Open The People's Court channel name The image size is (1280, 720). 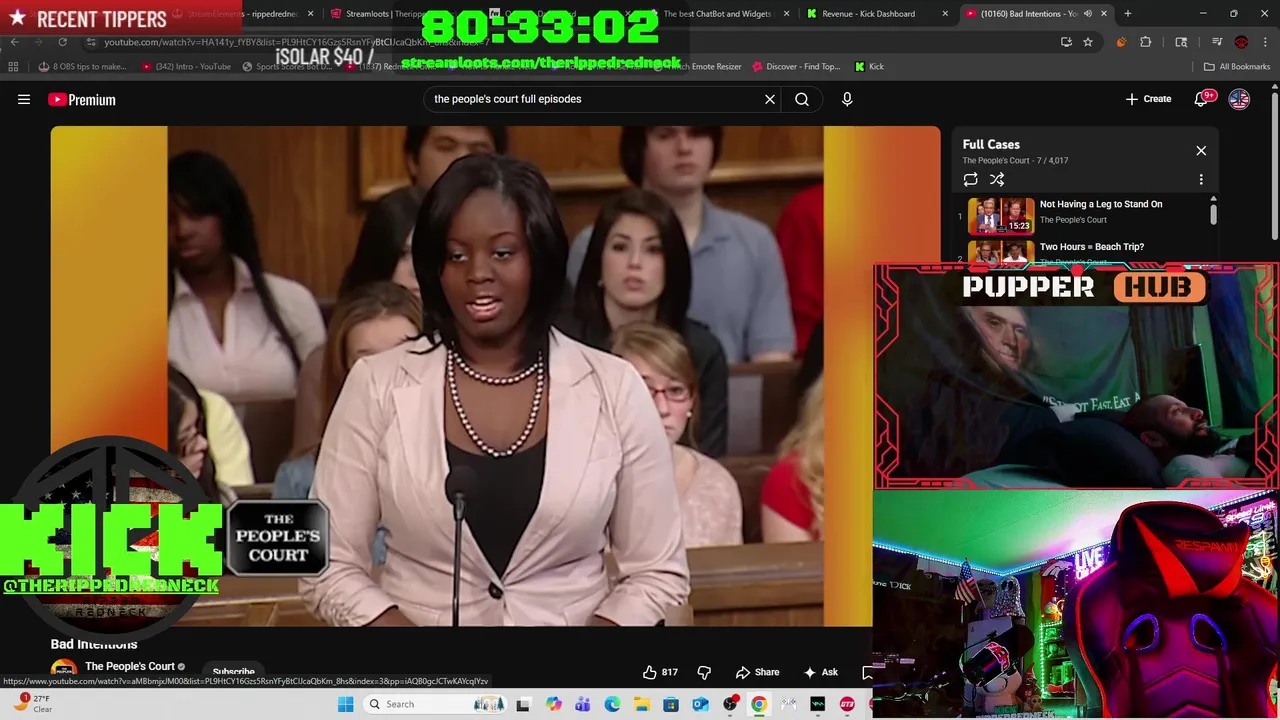129,666
